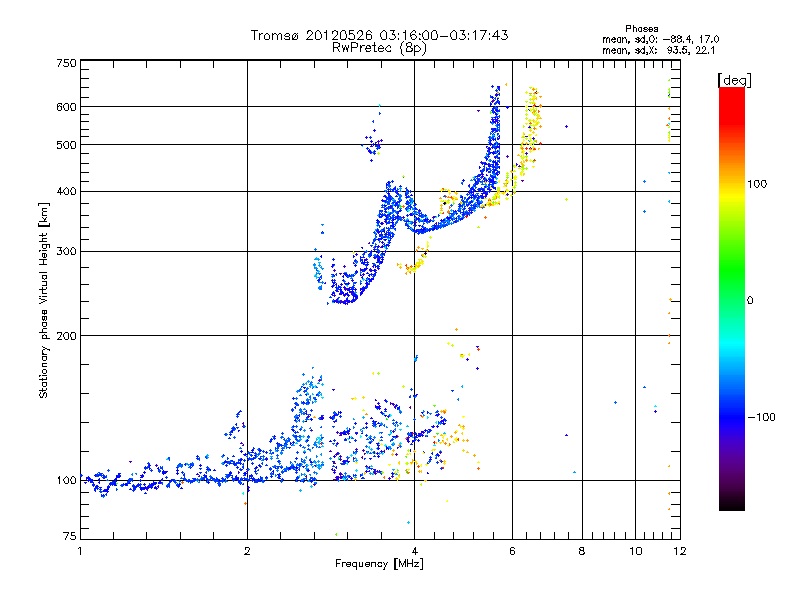The height and width of the screenshot is (600, 800).
Task: Click the y-axis label '750'
Action: (66, 63)
